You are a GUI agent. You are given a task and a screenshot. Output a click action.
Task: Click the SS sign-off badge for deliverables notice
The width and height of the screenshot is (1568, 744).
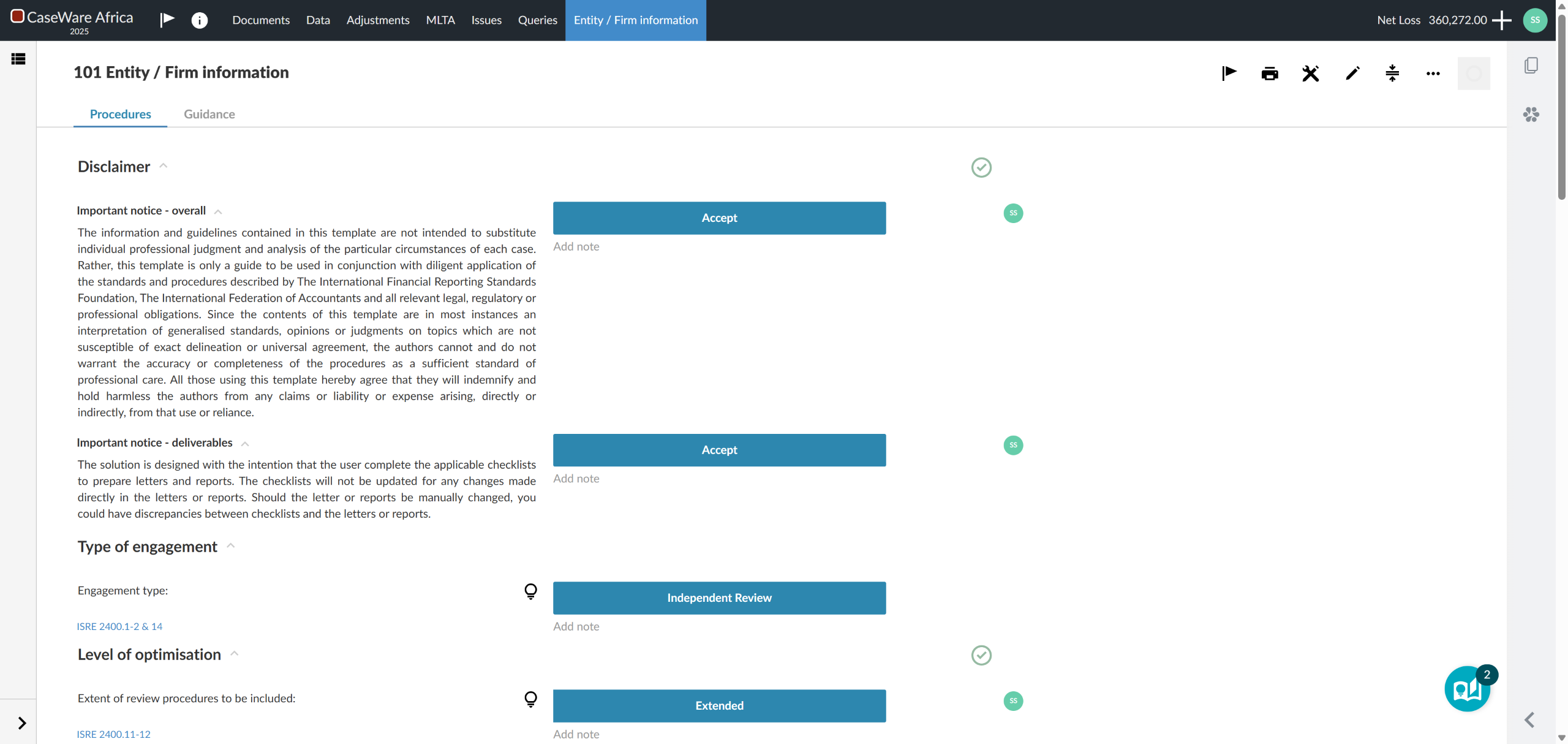click(1013, 445)
